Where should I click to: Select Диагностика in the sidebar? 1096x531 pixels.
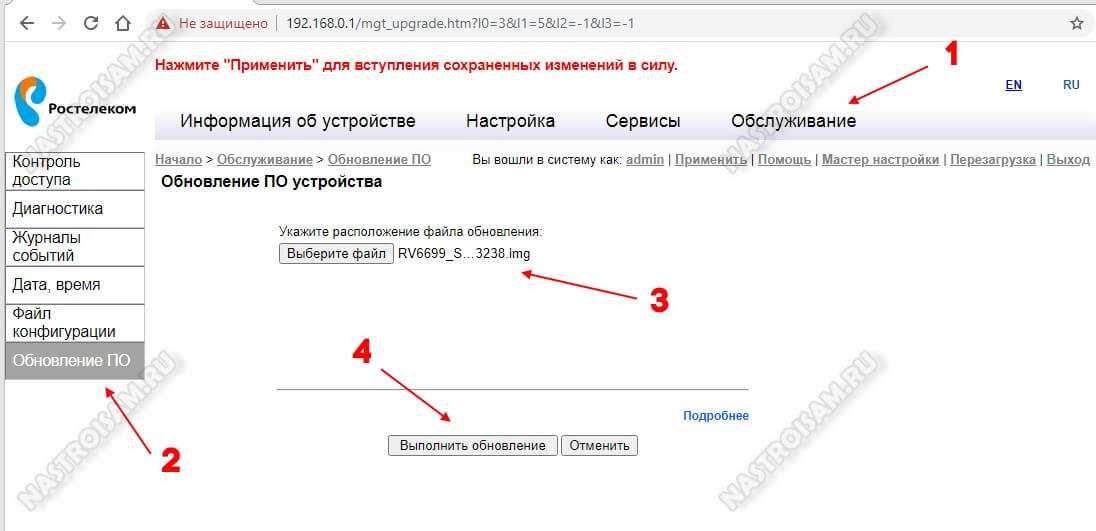coord(74,209)
